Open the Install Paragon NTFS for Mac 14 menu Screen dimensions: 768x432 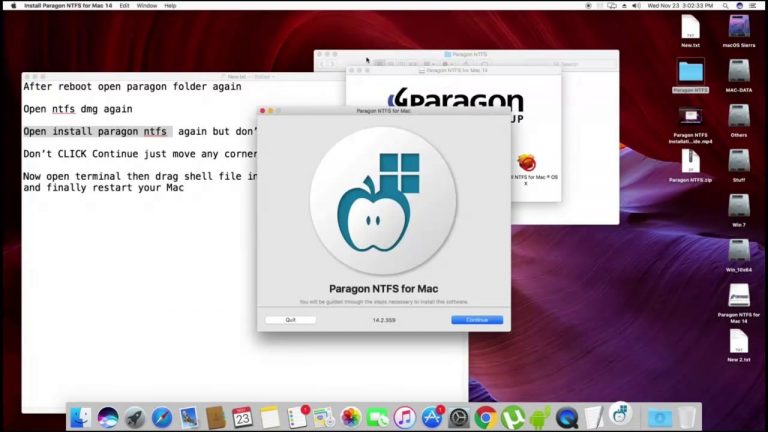[68, 5]
